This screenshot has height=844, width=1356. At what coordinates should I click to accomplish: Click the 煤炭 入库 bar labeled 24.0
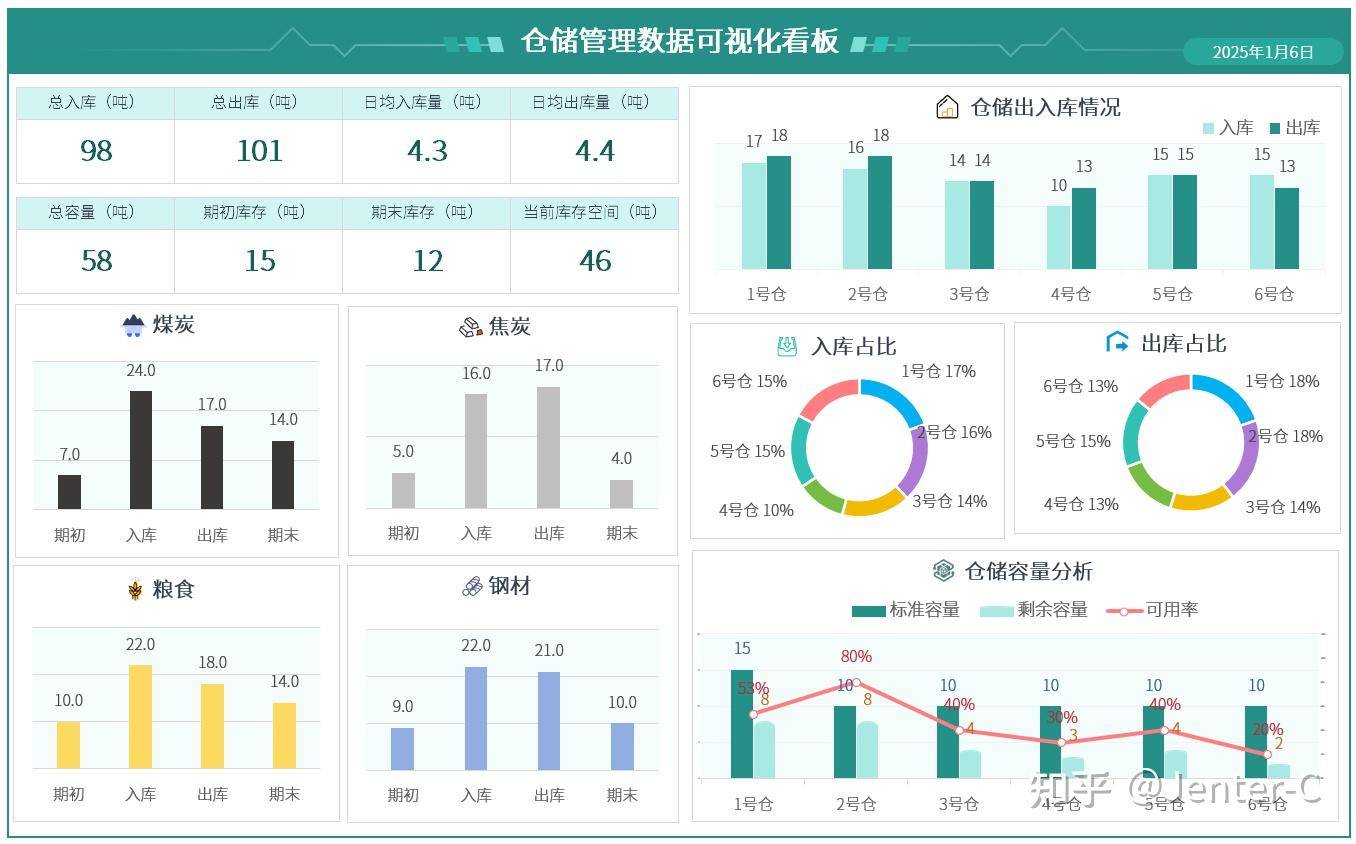141,450
